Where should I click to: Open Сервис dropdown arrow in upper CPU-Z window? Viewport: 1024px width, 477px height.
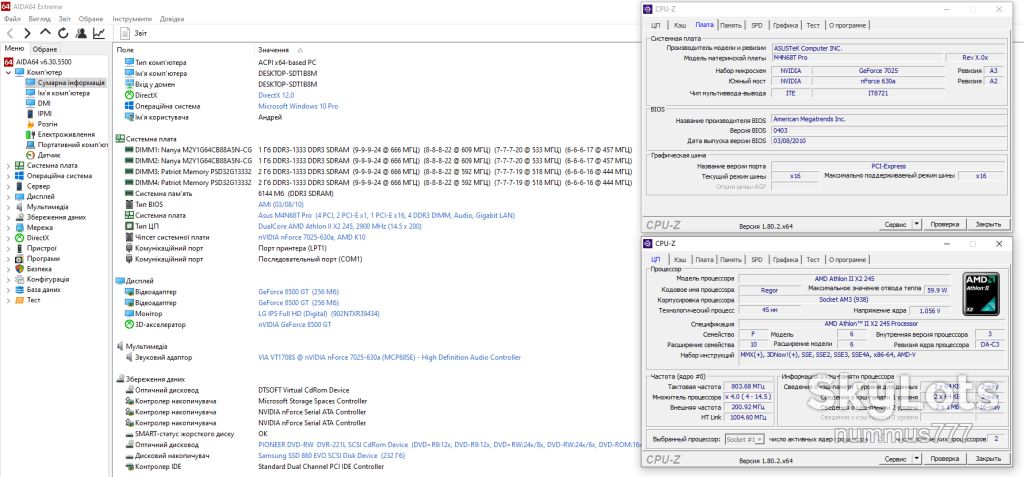click(916, 224)
